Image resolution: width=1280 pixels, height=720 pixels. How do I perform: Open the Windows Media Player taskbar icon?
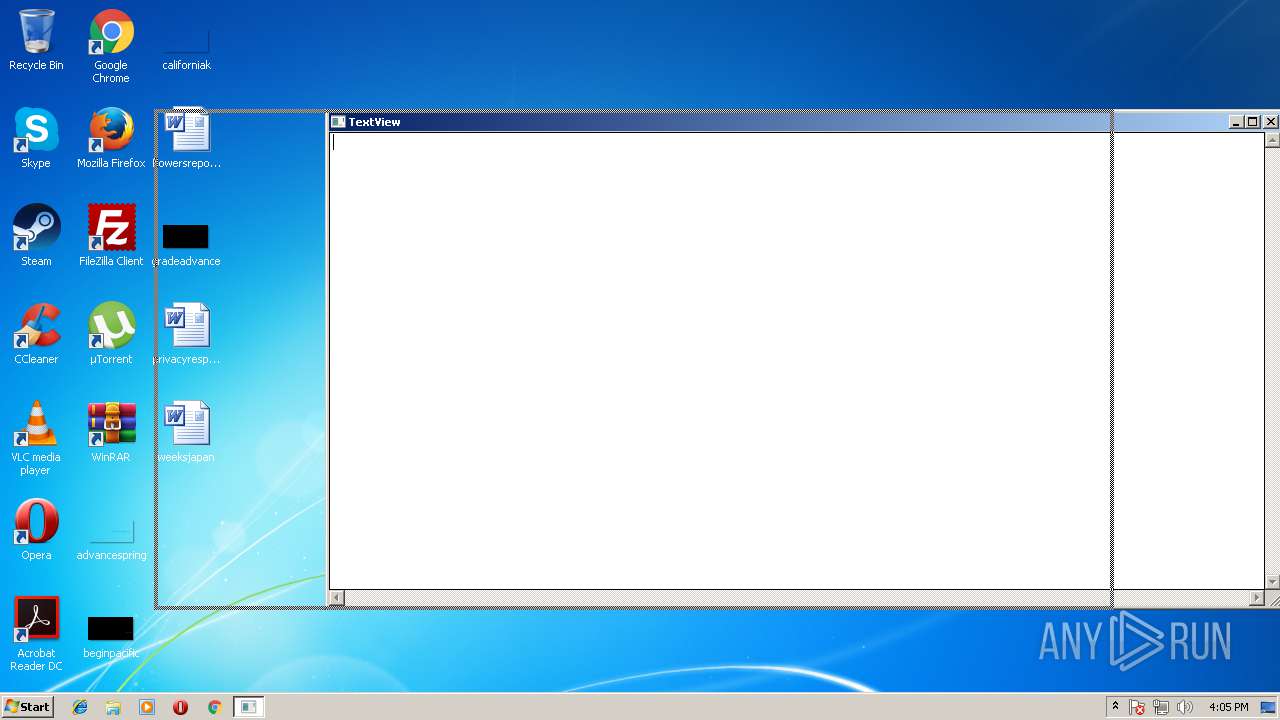click(x=147, y=707)
